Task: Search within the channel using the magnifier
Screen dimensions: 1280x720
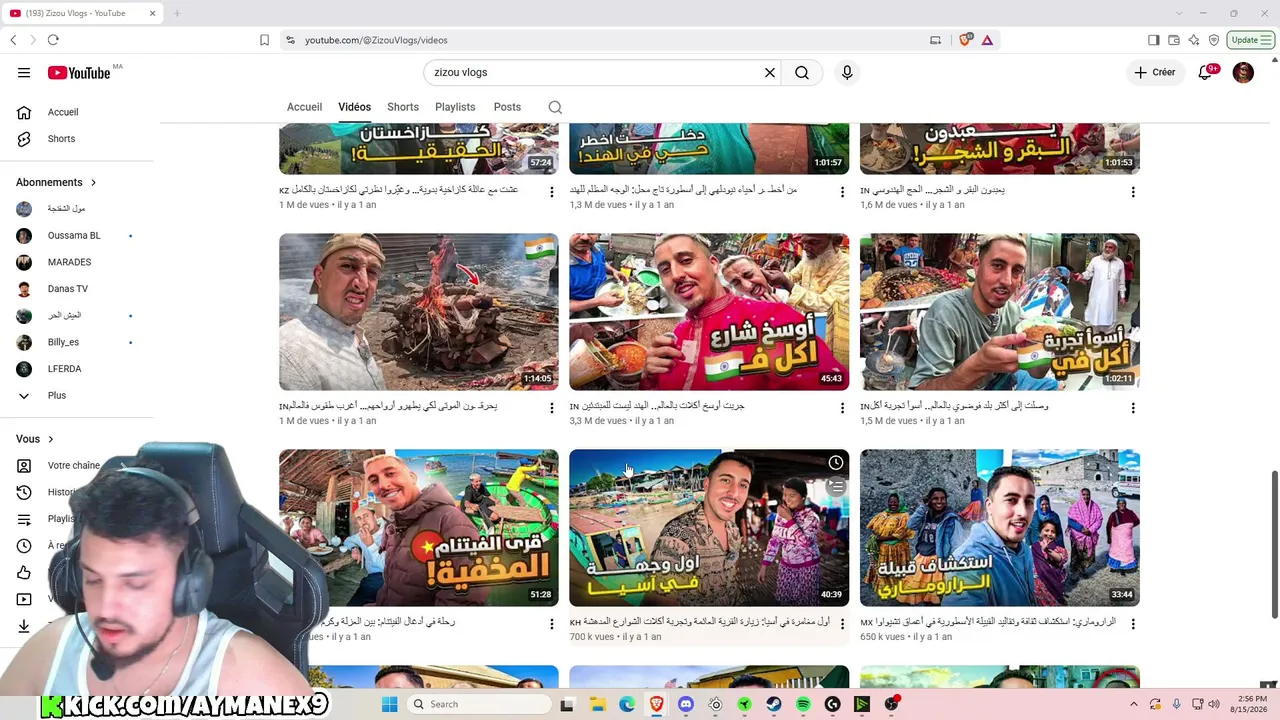Action: tap(555, 107)
